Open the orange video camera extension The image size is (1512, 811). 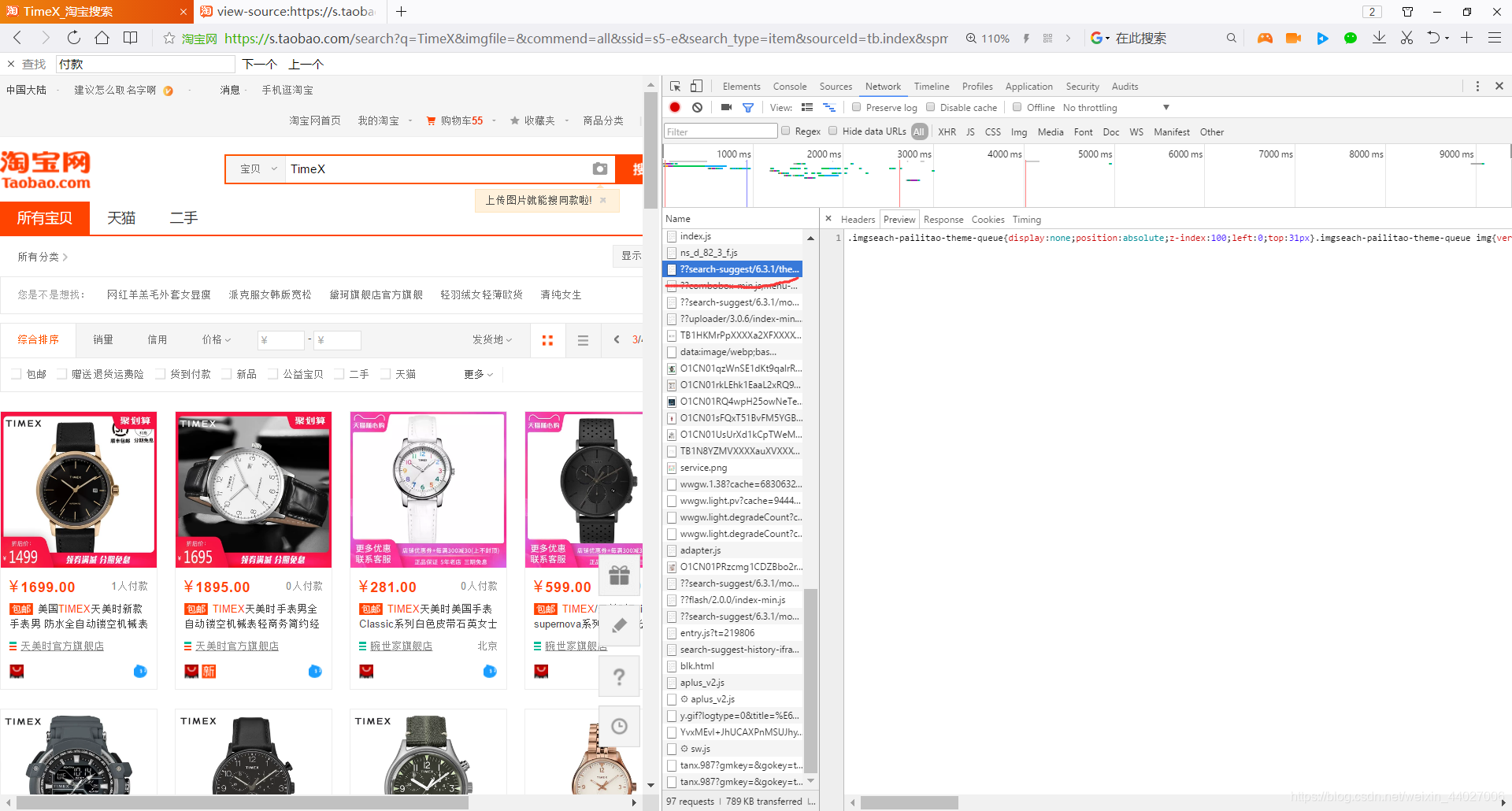[x=1293, y=38]
